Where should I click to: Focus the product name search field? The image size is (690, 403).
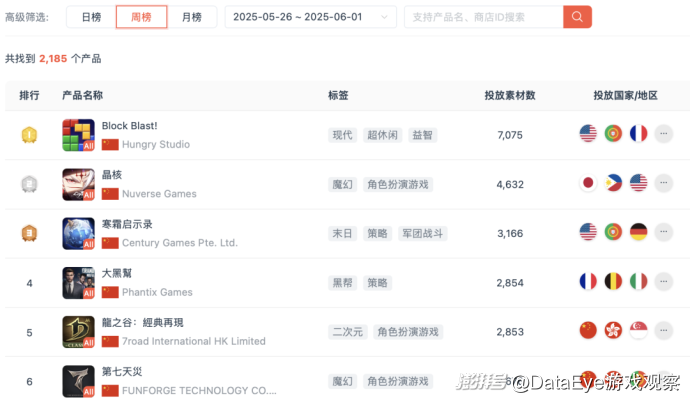pos(484,17)
